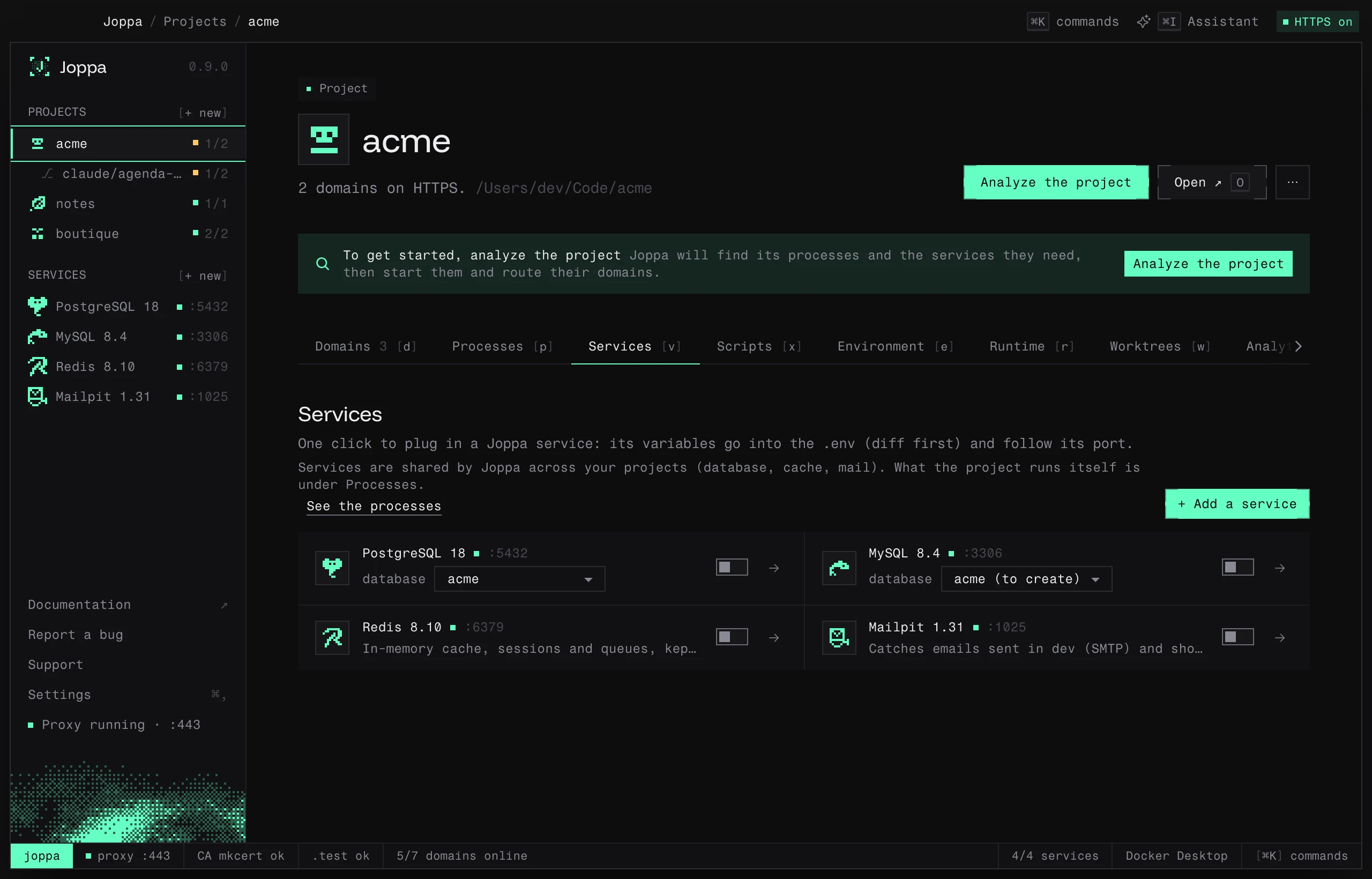Click the MySQL 8.4 sidebar icon
The height and width of the screenshot is (879, 1372).
(x=38, y=337)
